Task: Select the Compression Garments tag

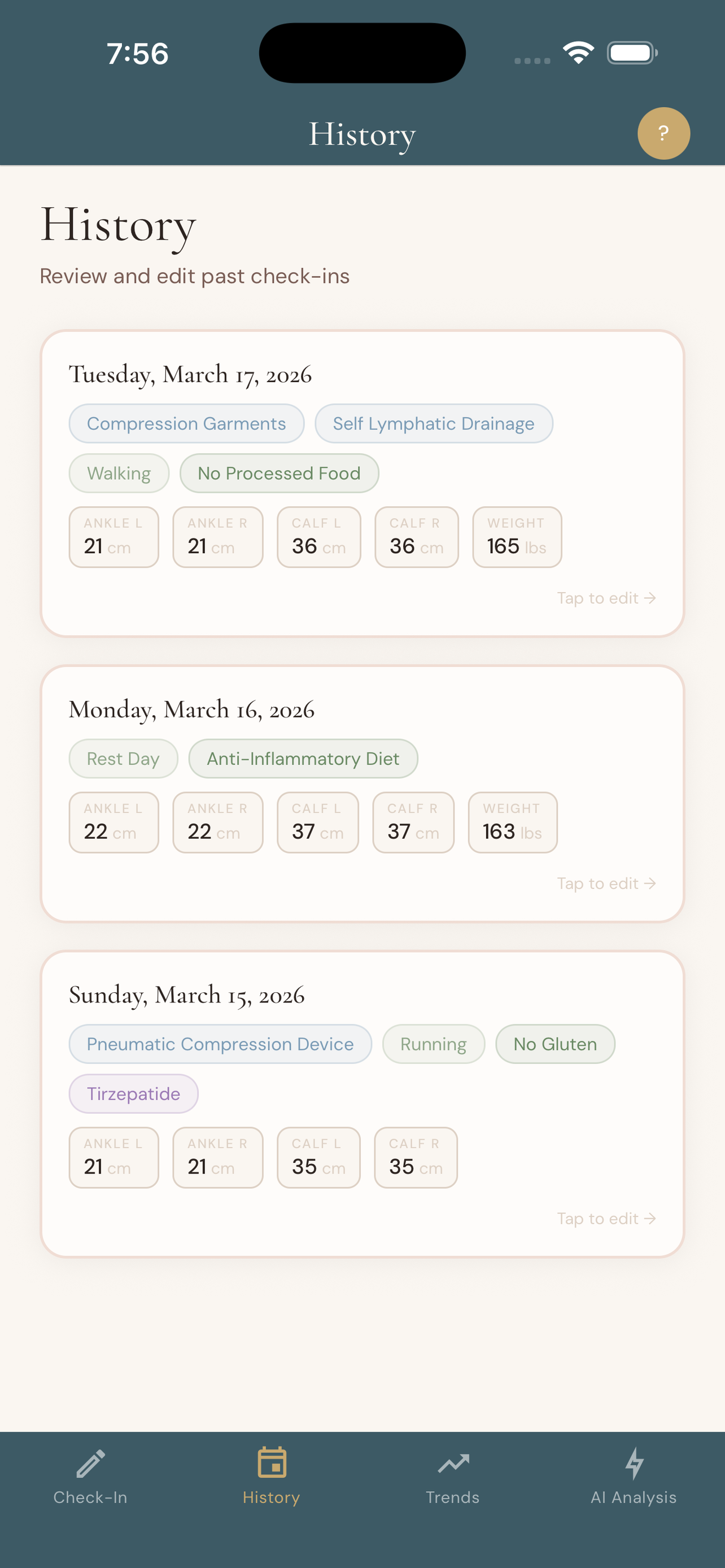Action: click(x=186, y=423)
